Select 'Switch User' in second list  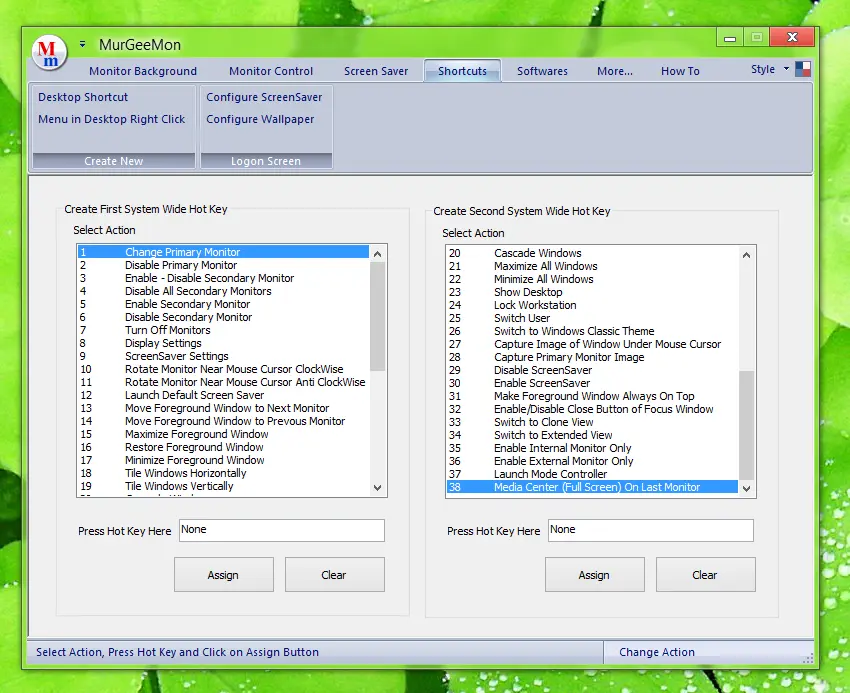tap(592, 318)
